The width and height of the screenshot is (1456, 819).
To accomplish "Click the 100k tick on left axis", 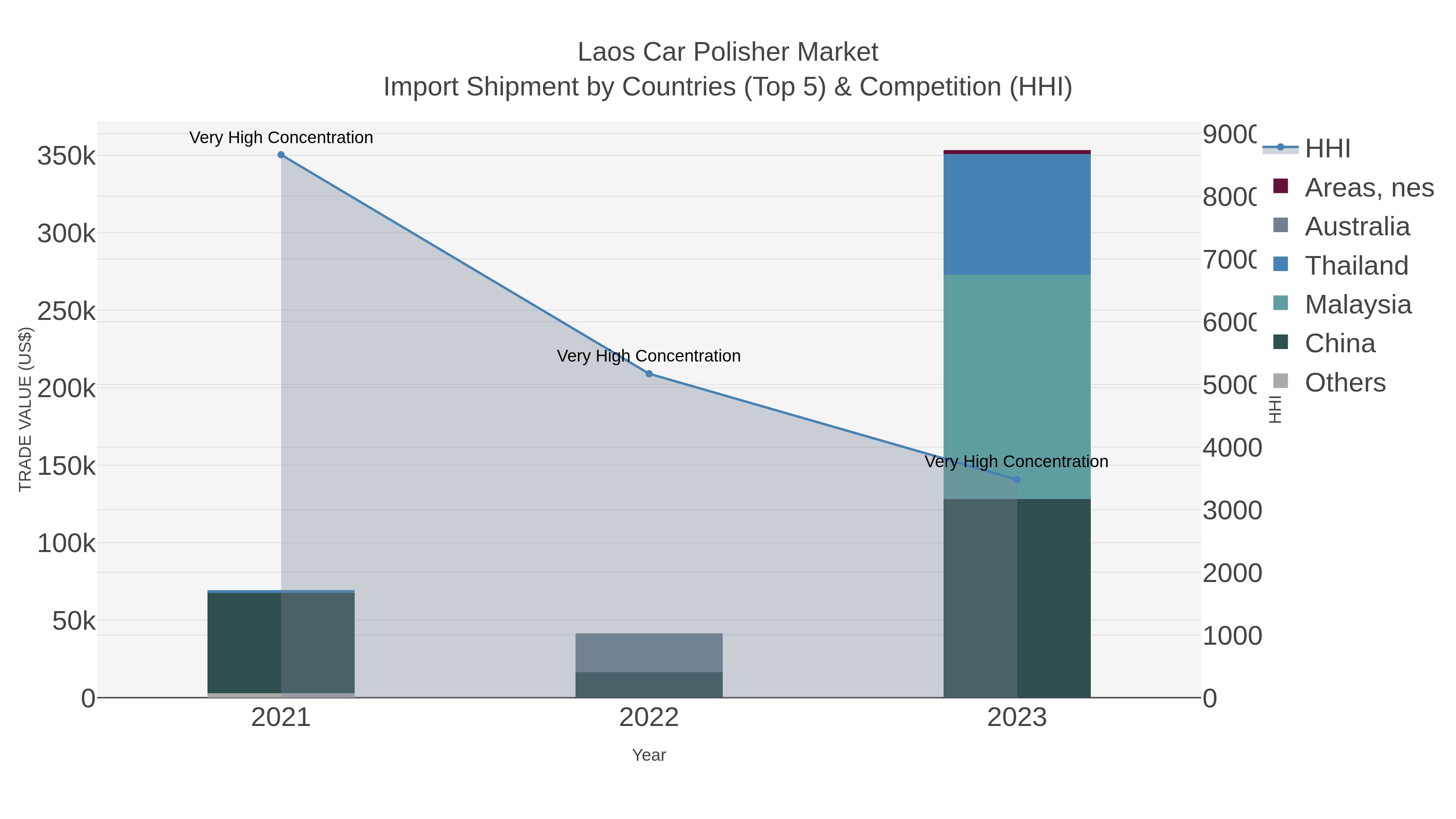I will point(67,544).
